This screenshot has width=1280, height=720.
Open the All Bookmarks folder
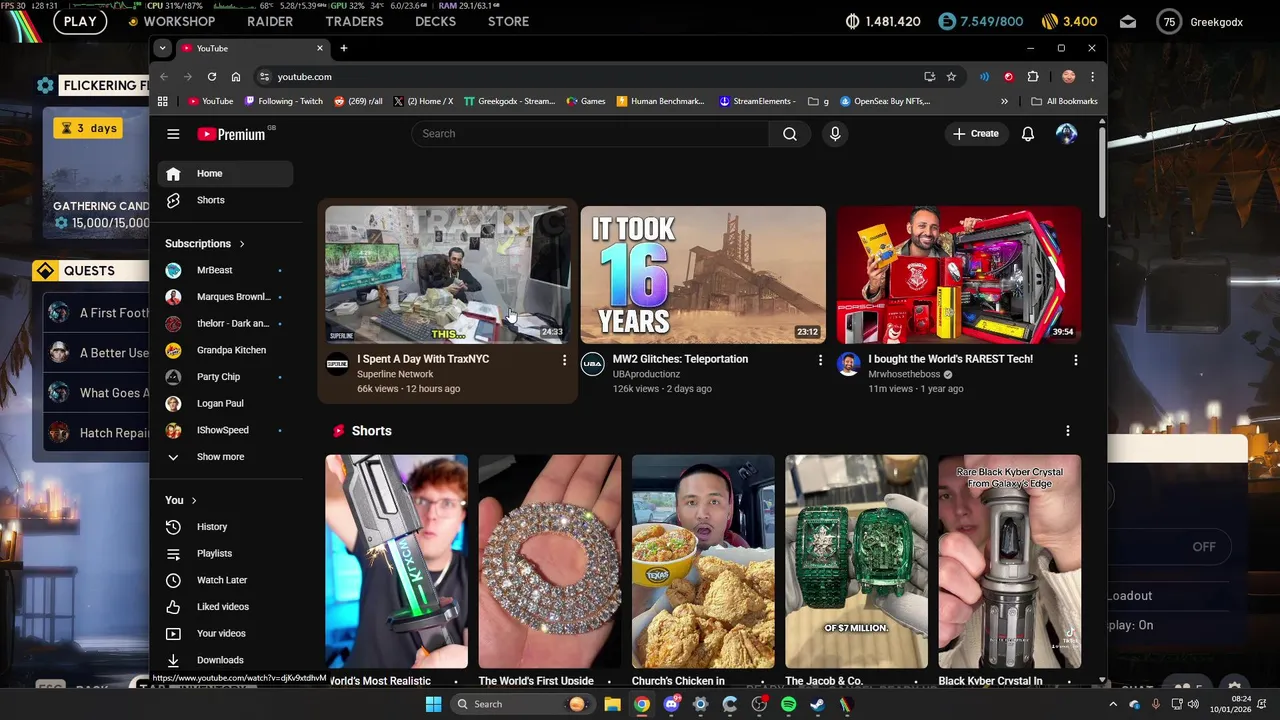point(1064,101)
